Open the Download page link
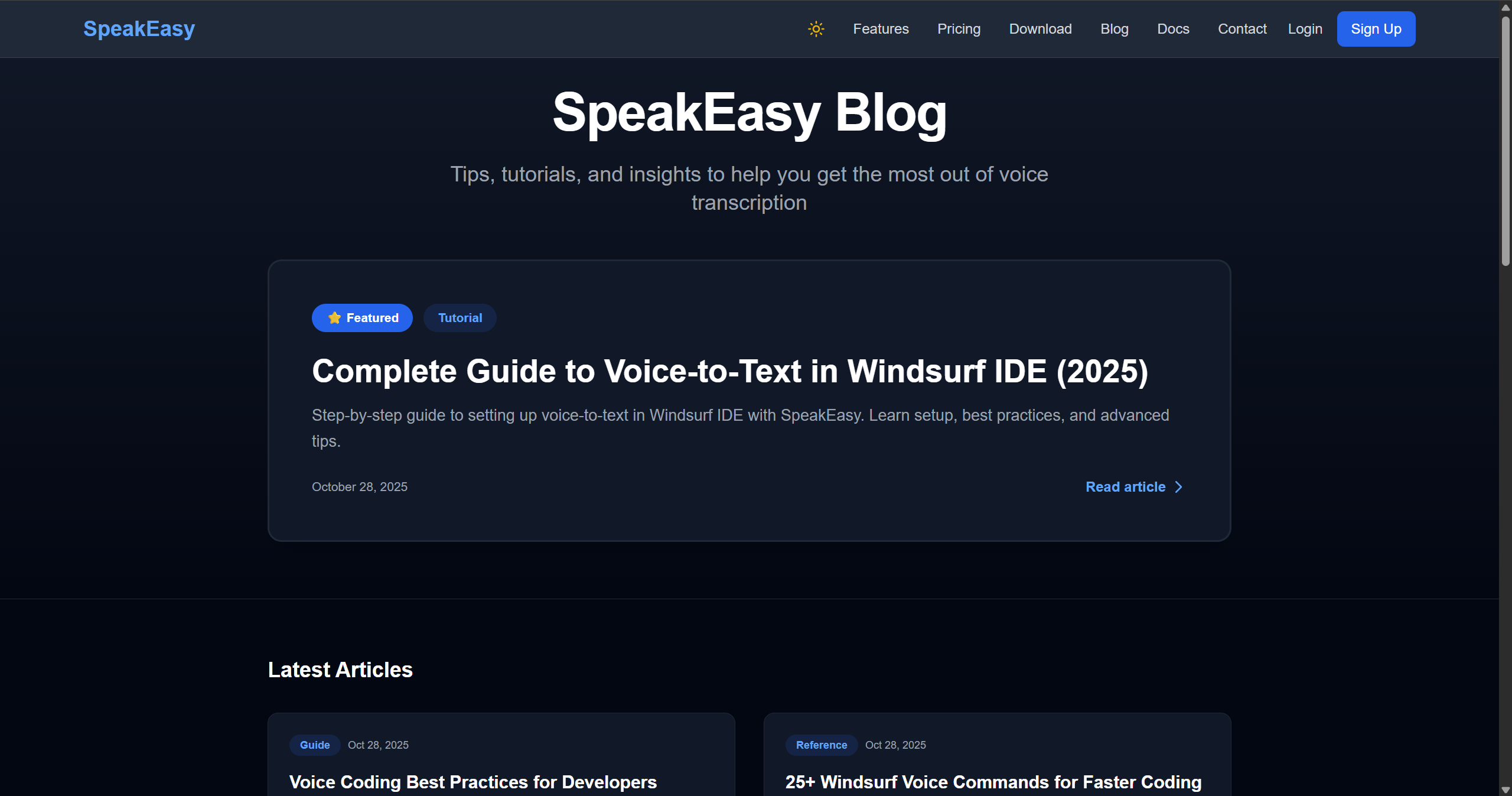Screen dimensions: 1512x796 1039,29
